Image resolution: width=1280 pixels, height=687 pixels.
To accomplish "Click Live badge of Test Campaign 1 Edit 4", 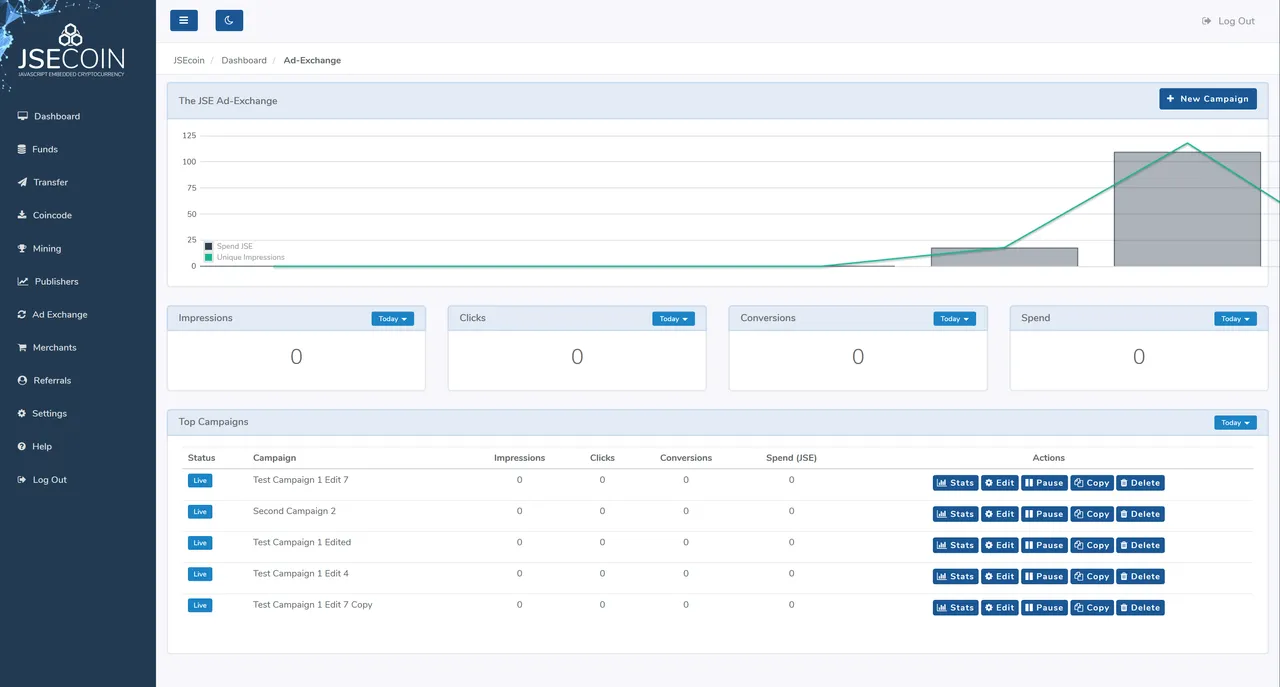I will pos(200,574).
